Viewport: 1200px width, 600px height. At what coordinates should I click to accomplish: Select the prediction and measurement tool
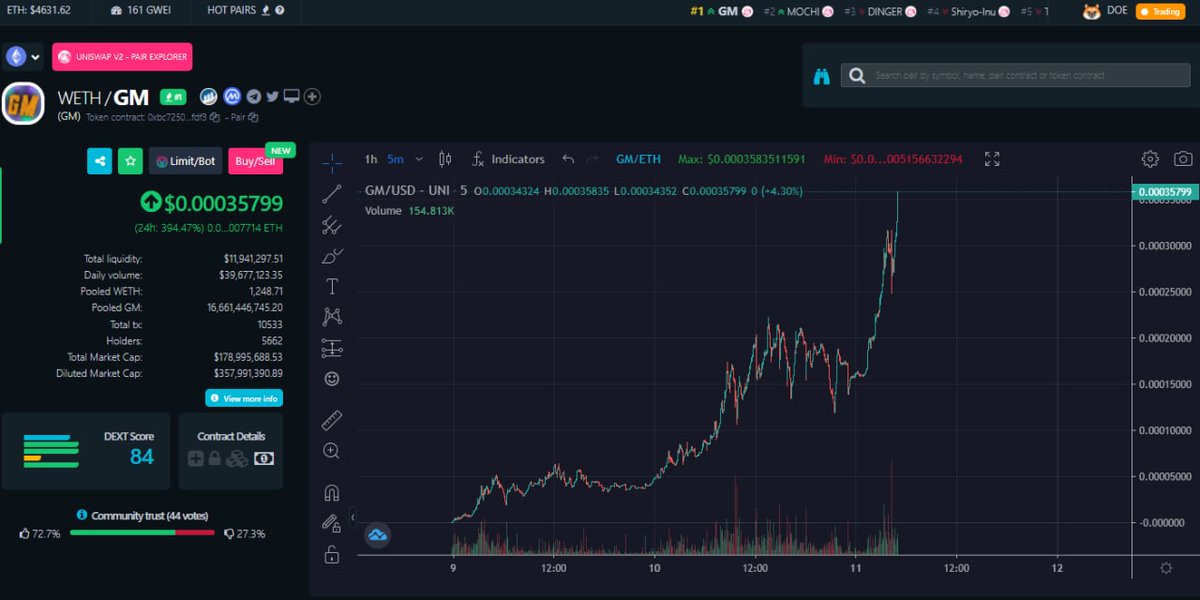[x=332, y=348]
